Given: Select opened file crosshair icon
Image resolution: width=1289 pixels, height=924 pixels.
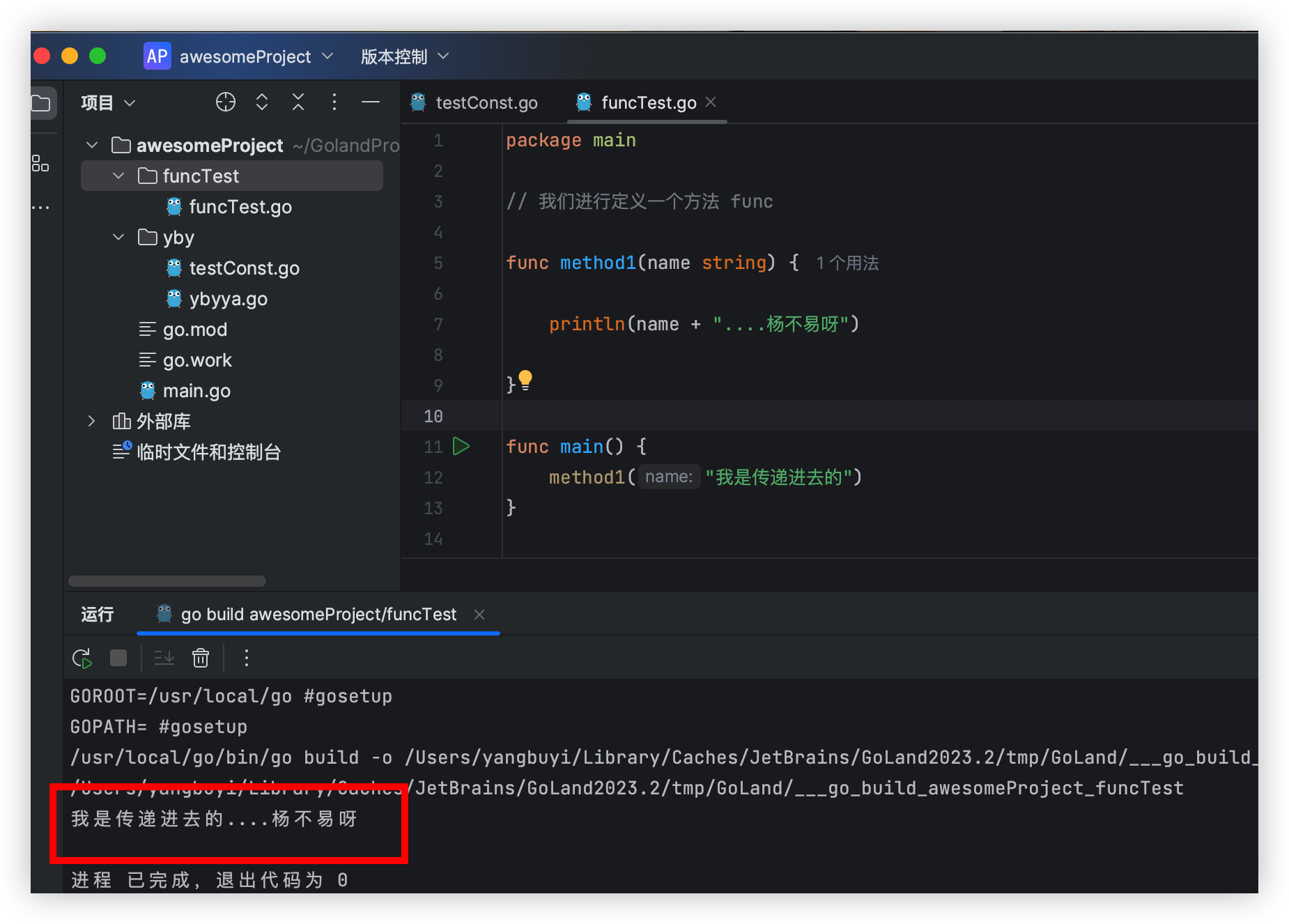Looking at the screenshot, I should pos(226,102).
